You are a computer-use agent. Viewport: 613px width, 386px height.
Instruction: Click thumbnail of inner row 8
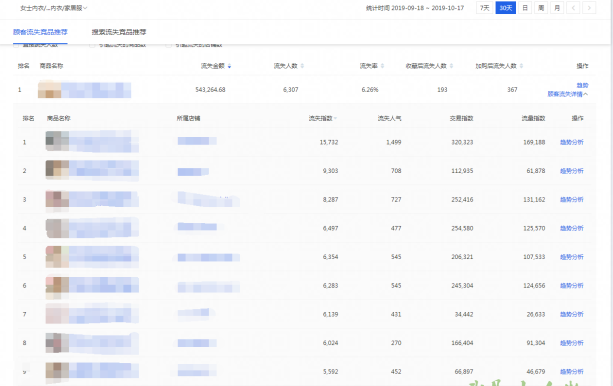point(57,343)
